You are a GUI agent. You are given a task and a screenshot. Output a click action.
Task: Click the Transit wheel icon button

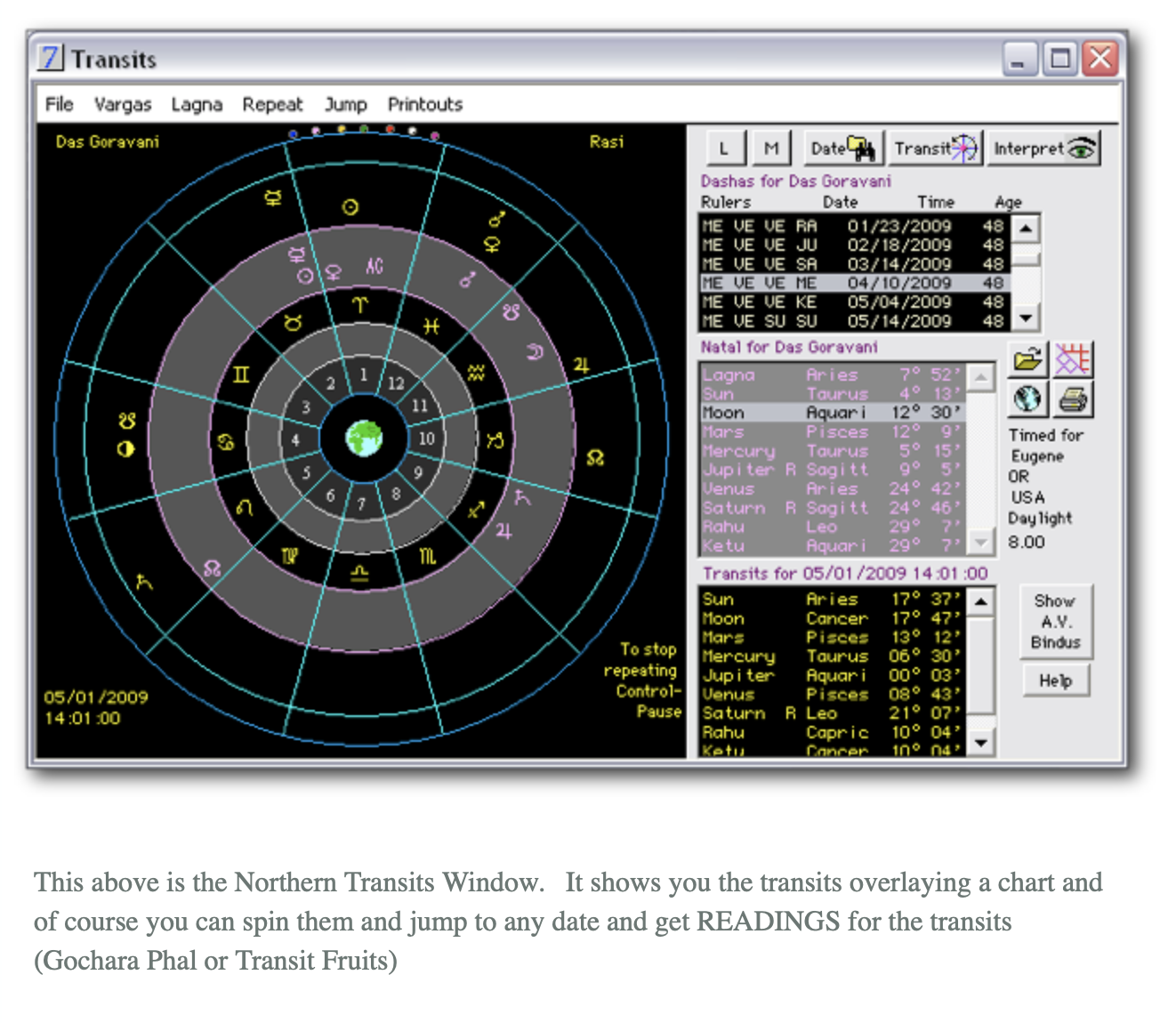935,149
